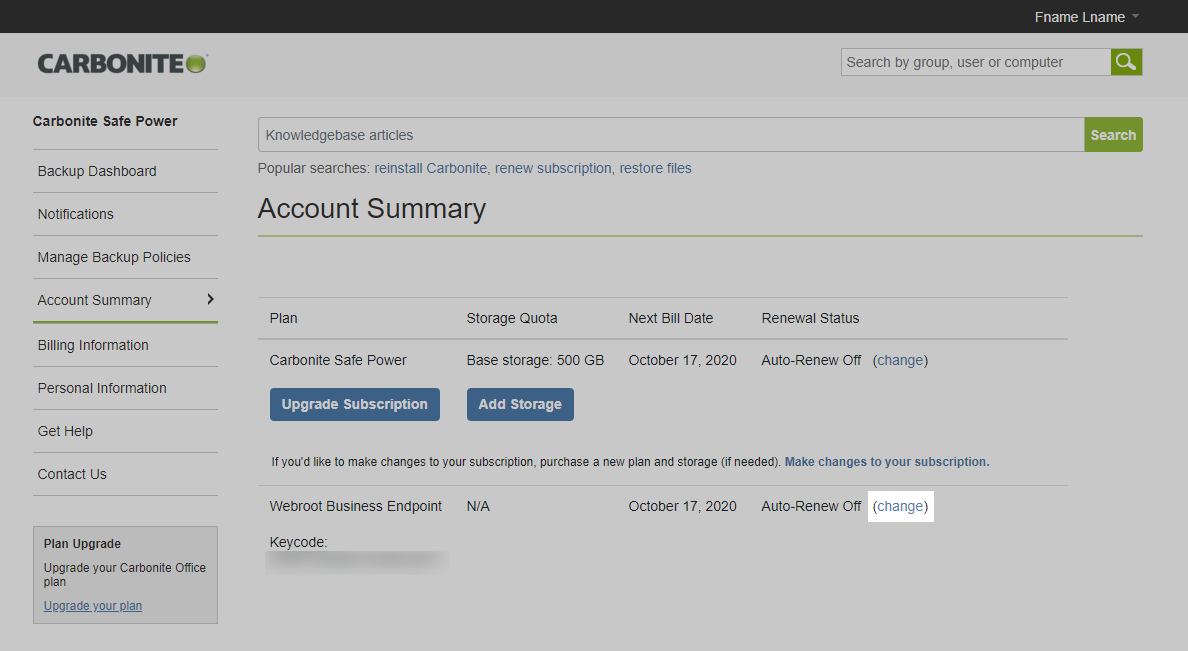Viewport: 1188px width, 651px height.
Task: Click the Upgrade Subscription button
Action: 354,404
